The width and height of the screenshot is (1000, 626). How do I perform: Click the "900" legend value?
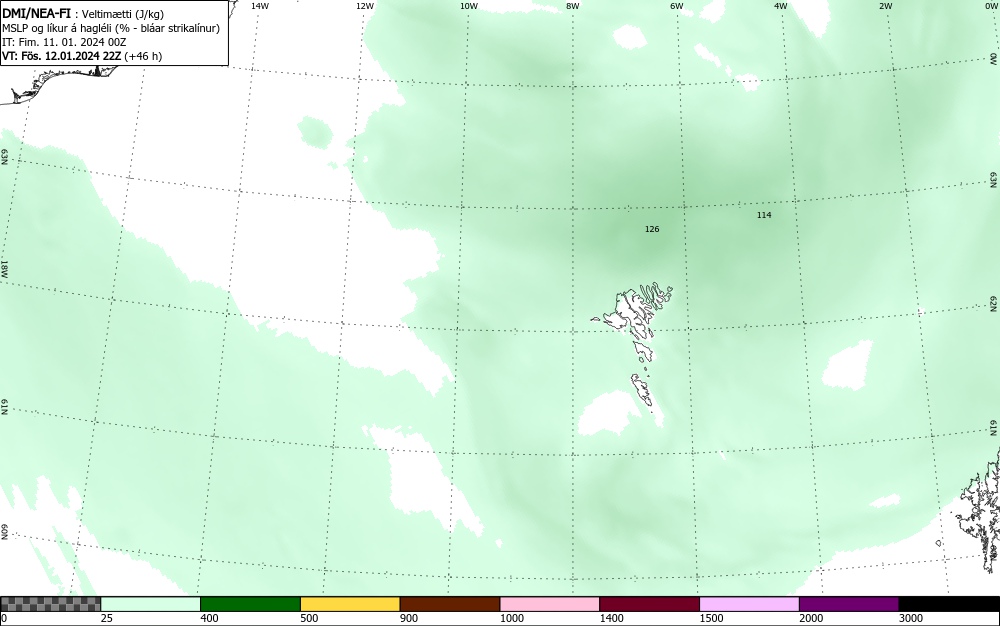pyautogui.click(x=409, y=618)
